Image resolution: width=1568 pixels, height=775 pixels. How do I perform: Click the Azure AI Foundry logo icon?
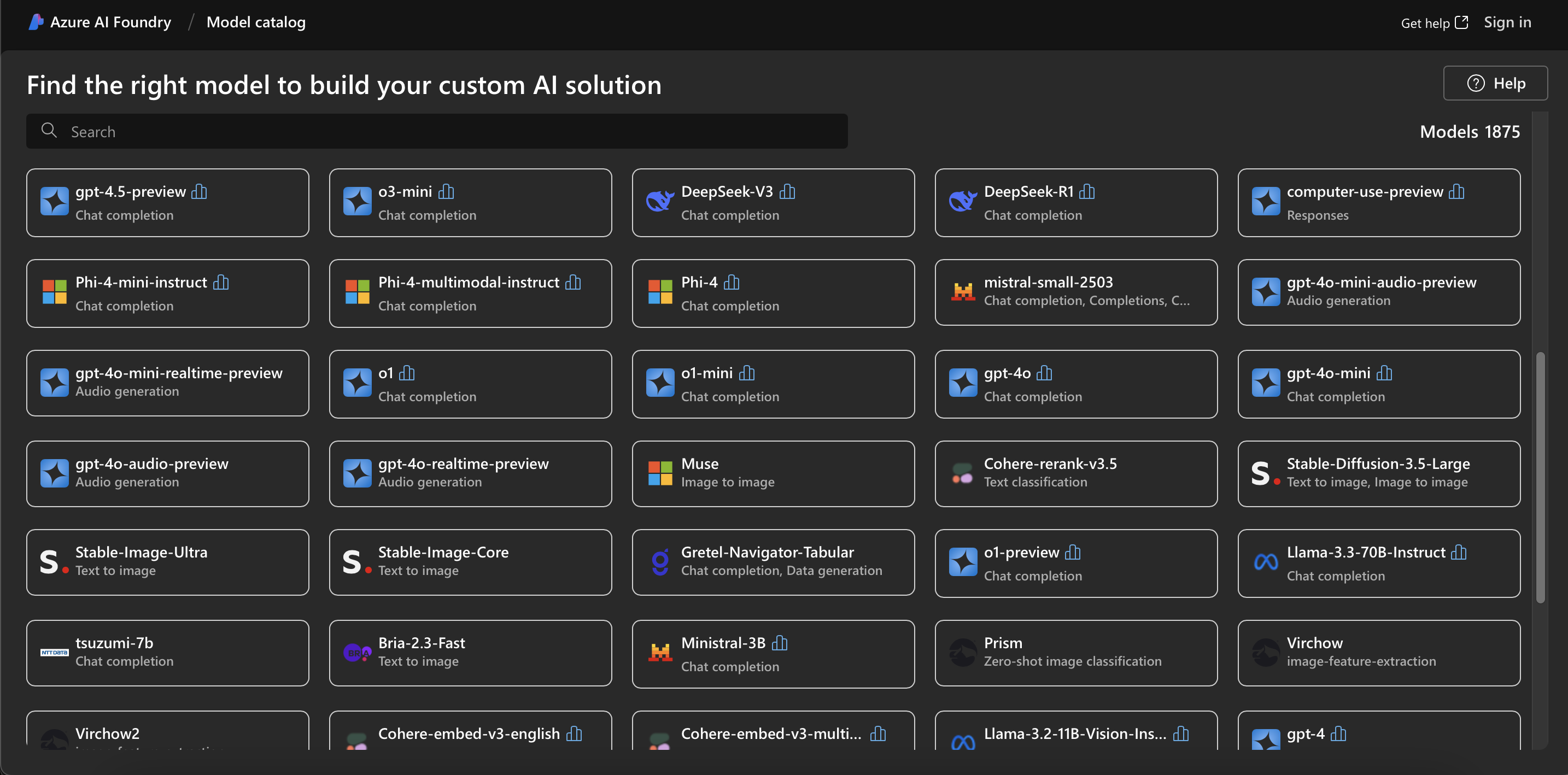[x=36, y=22]
